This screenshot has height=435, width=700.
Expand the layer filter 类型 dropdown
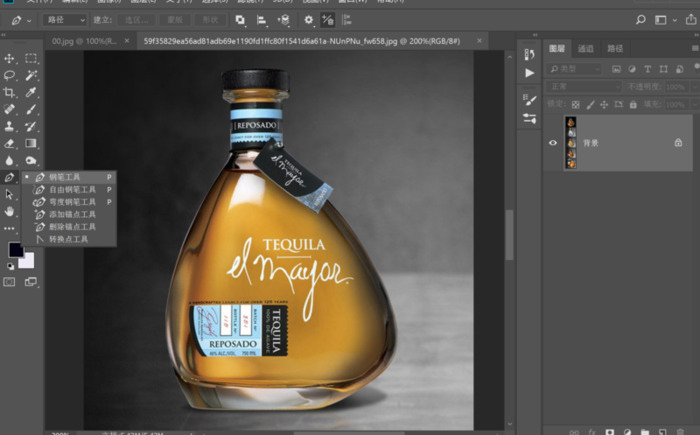click(x=575, y=69)
